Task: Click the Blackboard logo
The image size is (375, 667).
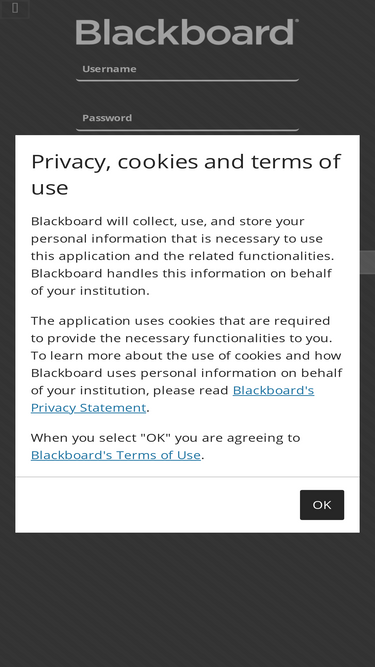Action: [187, 32]
